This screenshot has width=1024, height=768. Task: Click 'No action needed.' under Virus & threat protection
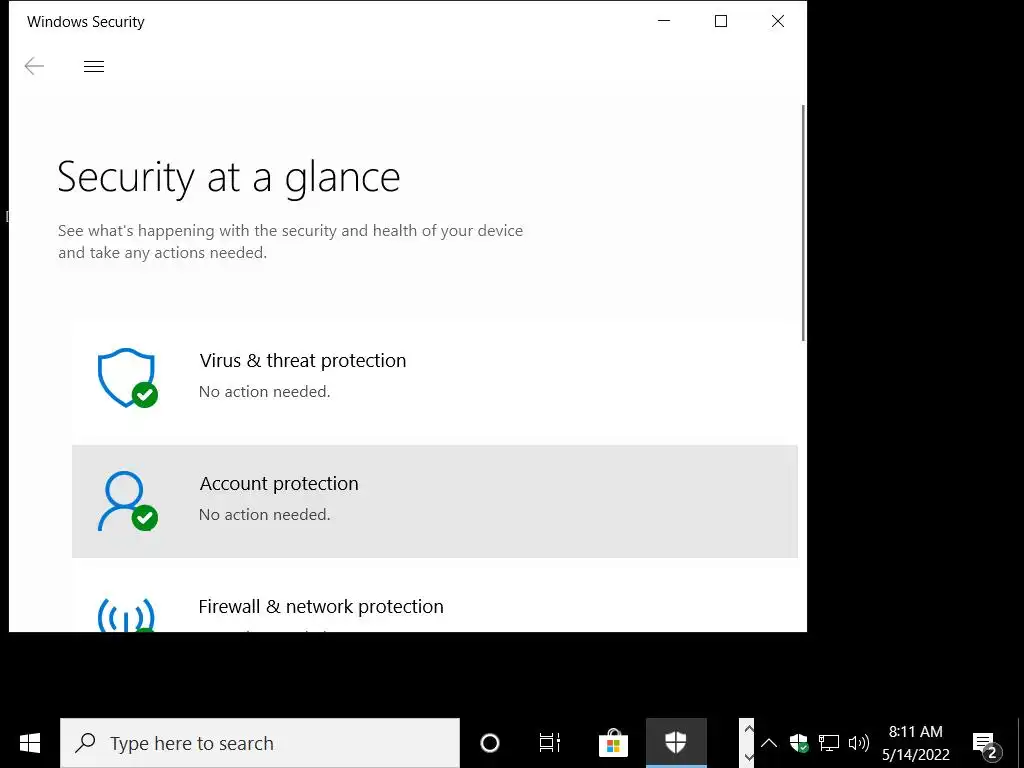tap(264, 391)
